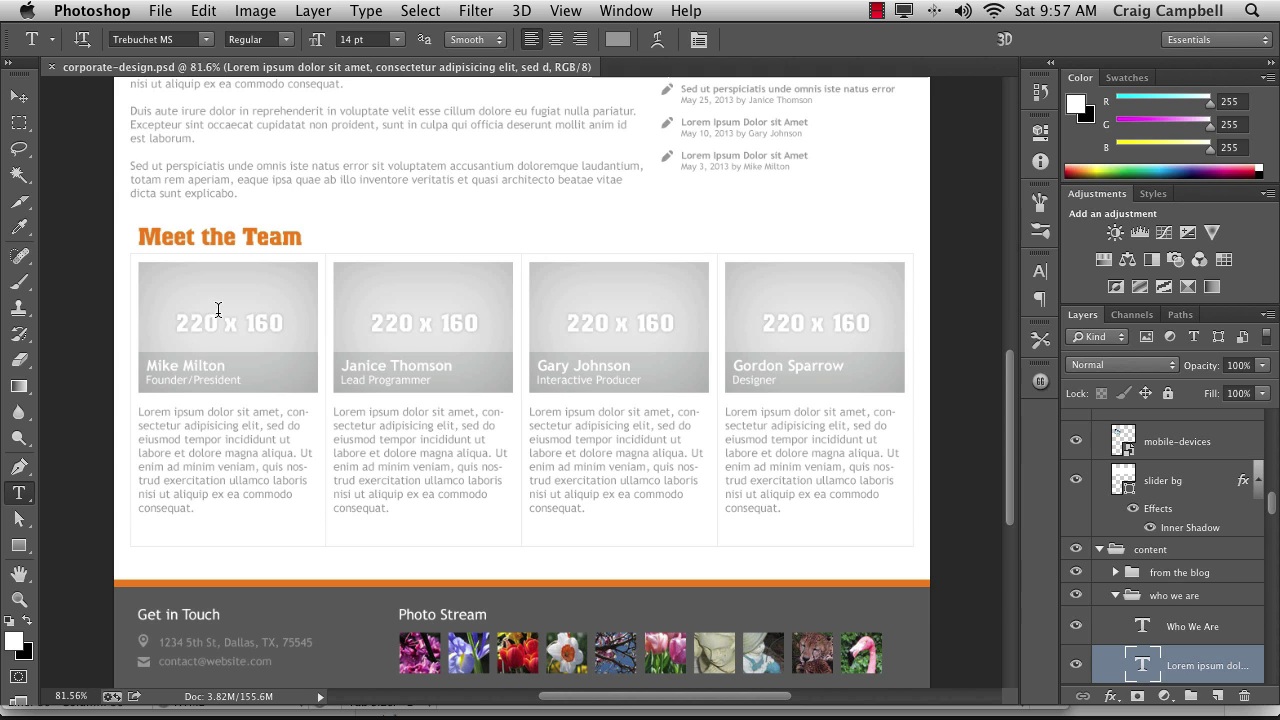Add a Vibrance adjustment
Image resolution: width=1280 pixels, height=720 pixels.
click(1212, 233)
